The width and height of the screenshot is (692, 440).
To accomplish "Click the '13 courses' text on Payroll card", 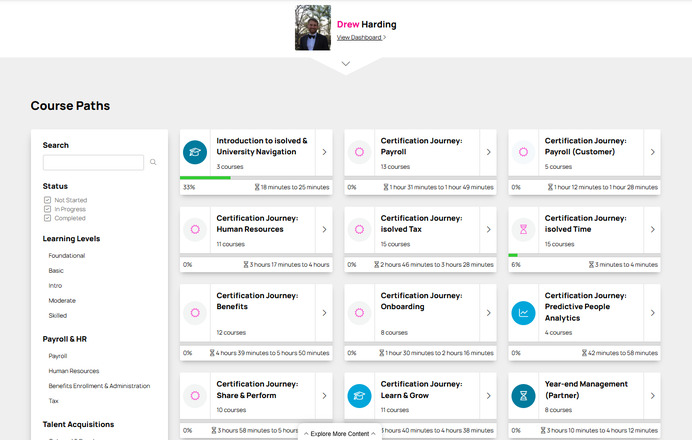I will (395, 167).
